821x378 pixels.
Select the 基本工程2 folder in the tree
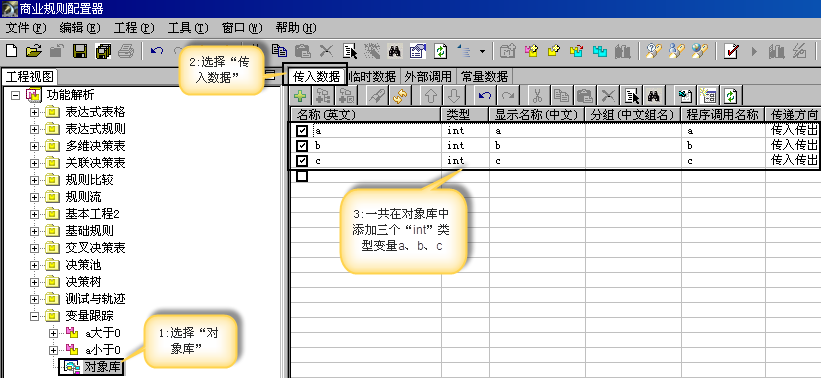pos(93,214)
